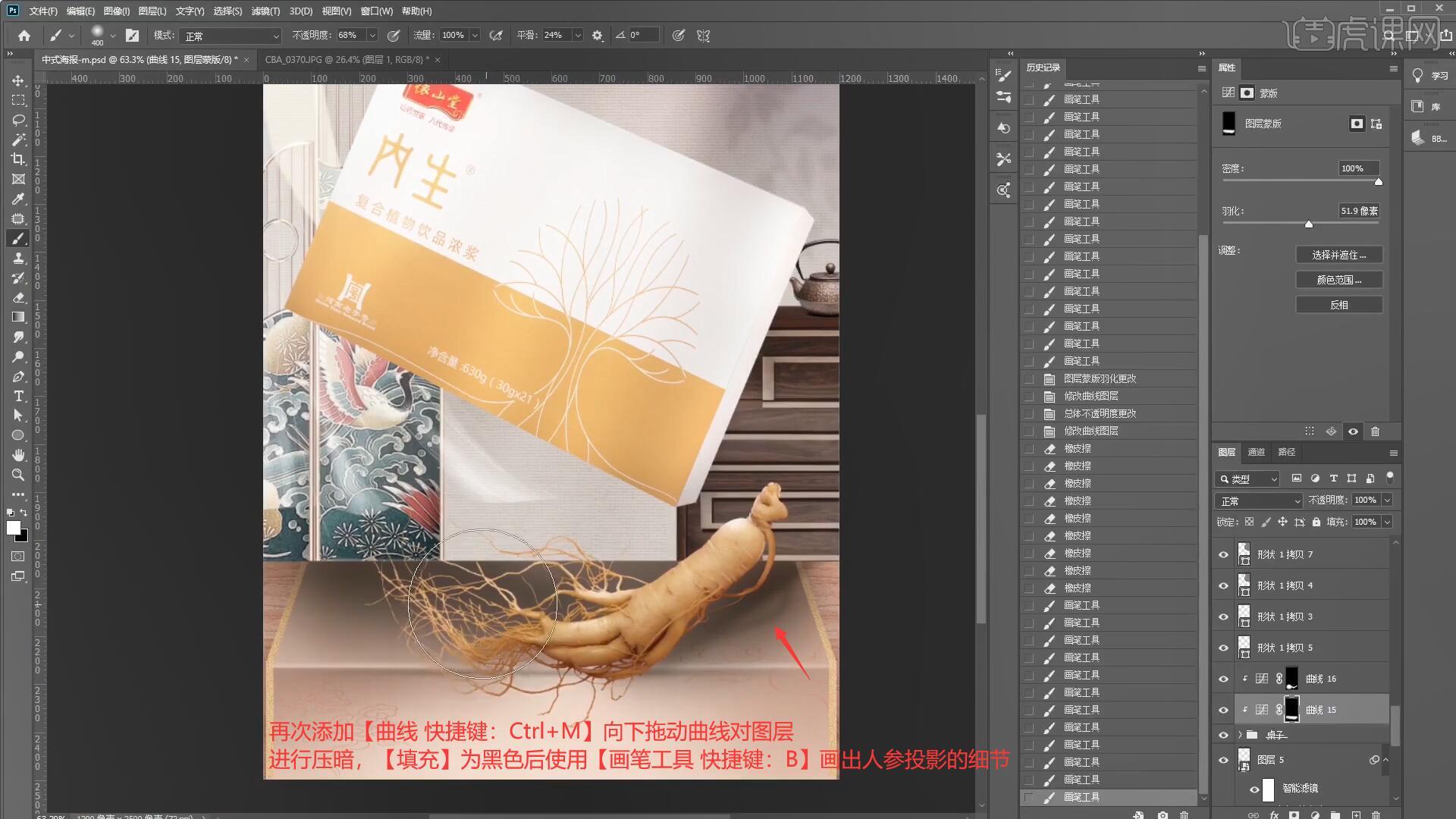Hide the 曲线 16 layer
1456x819 pixels.
pos(1223,679)
